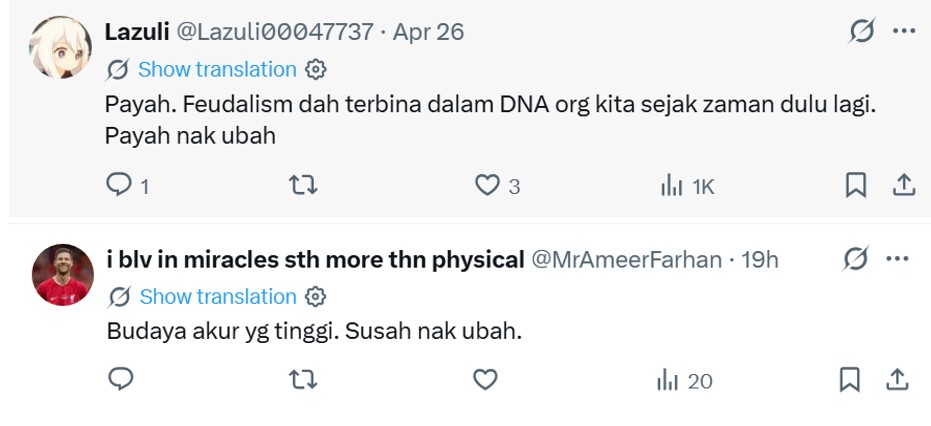Like Lazuli's tweet

[487, 185]
